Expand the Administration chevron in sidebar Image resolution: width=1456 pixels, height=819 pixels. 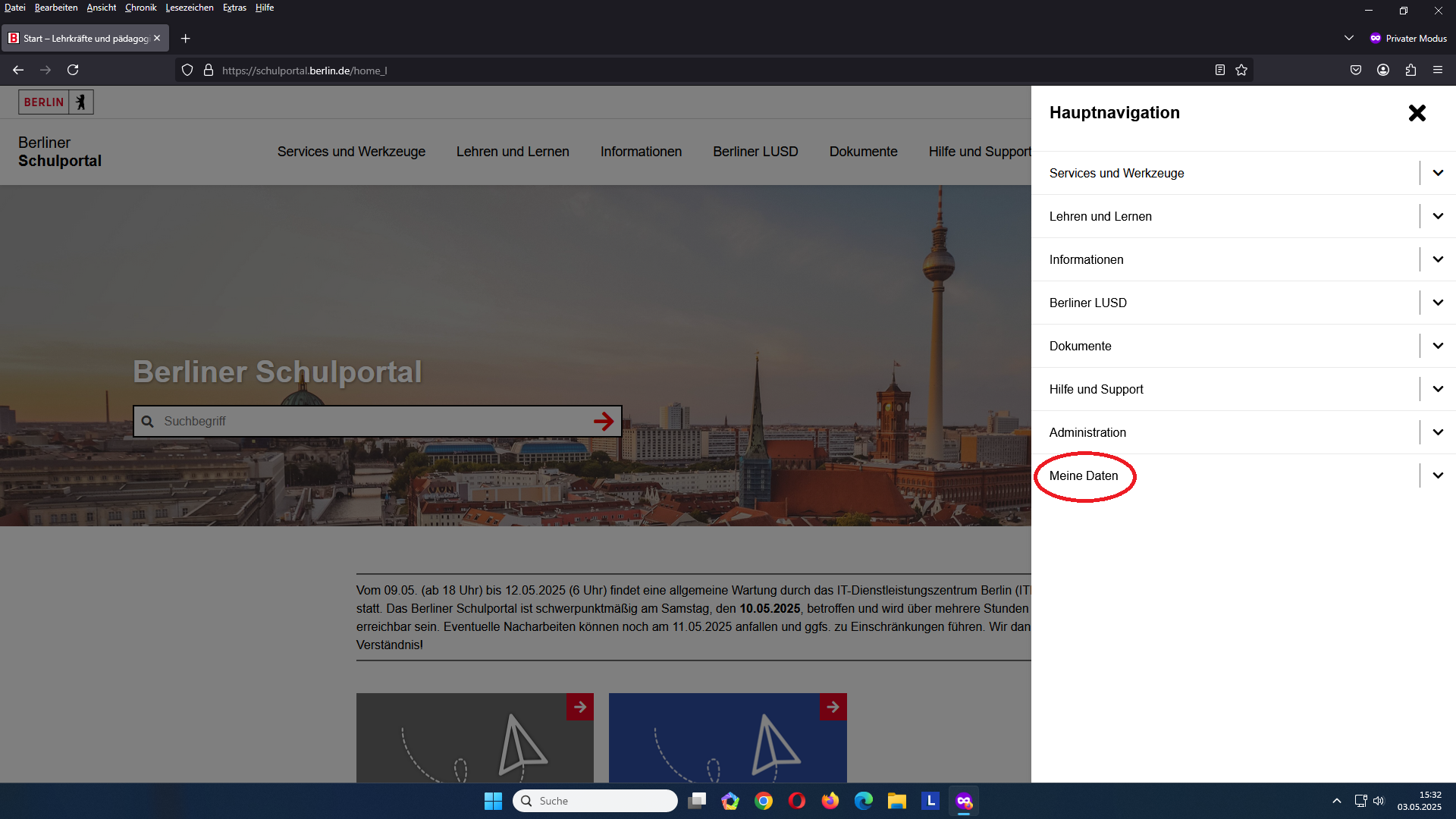point(1438,432)
